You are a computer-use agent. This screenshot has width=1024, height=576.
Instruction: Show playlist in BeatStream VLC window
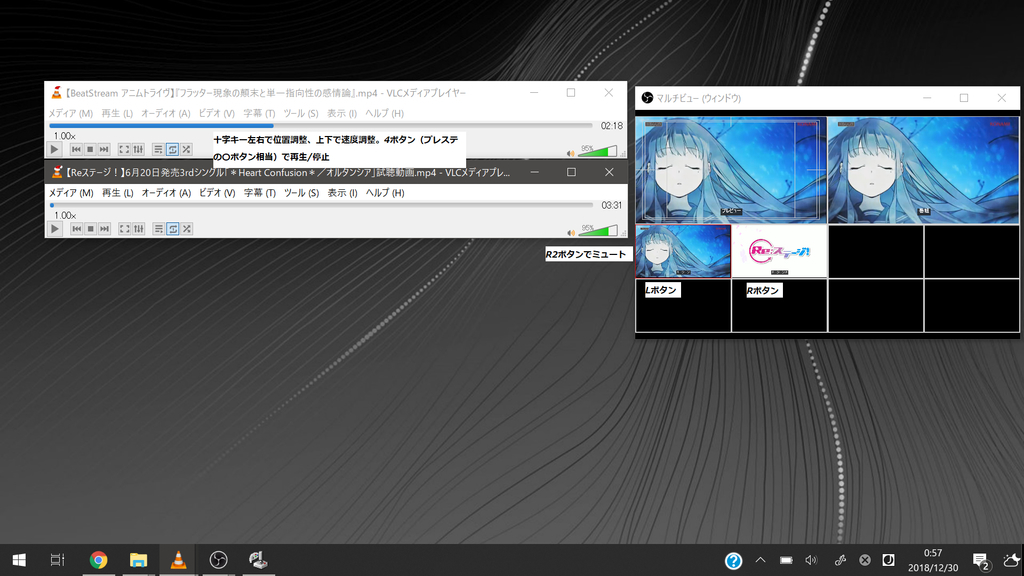(158, 150)
